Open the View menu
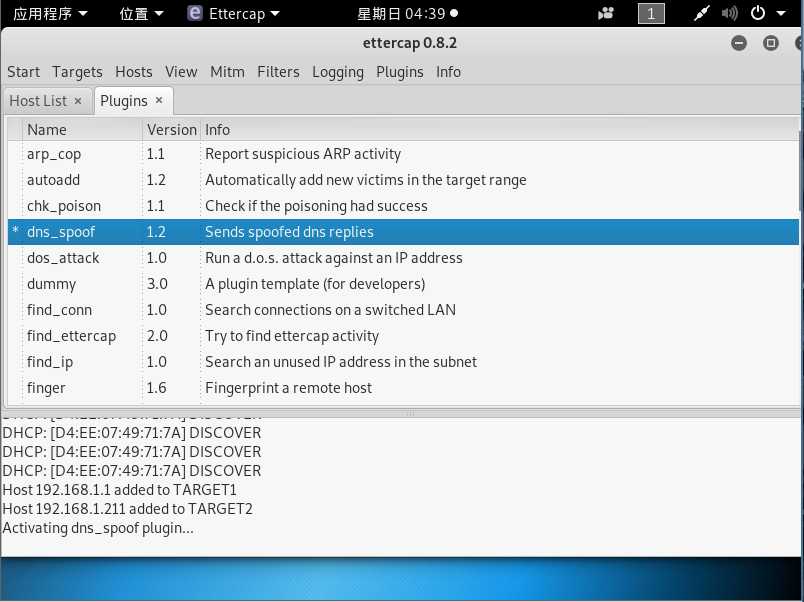 (181, 72)
